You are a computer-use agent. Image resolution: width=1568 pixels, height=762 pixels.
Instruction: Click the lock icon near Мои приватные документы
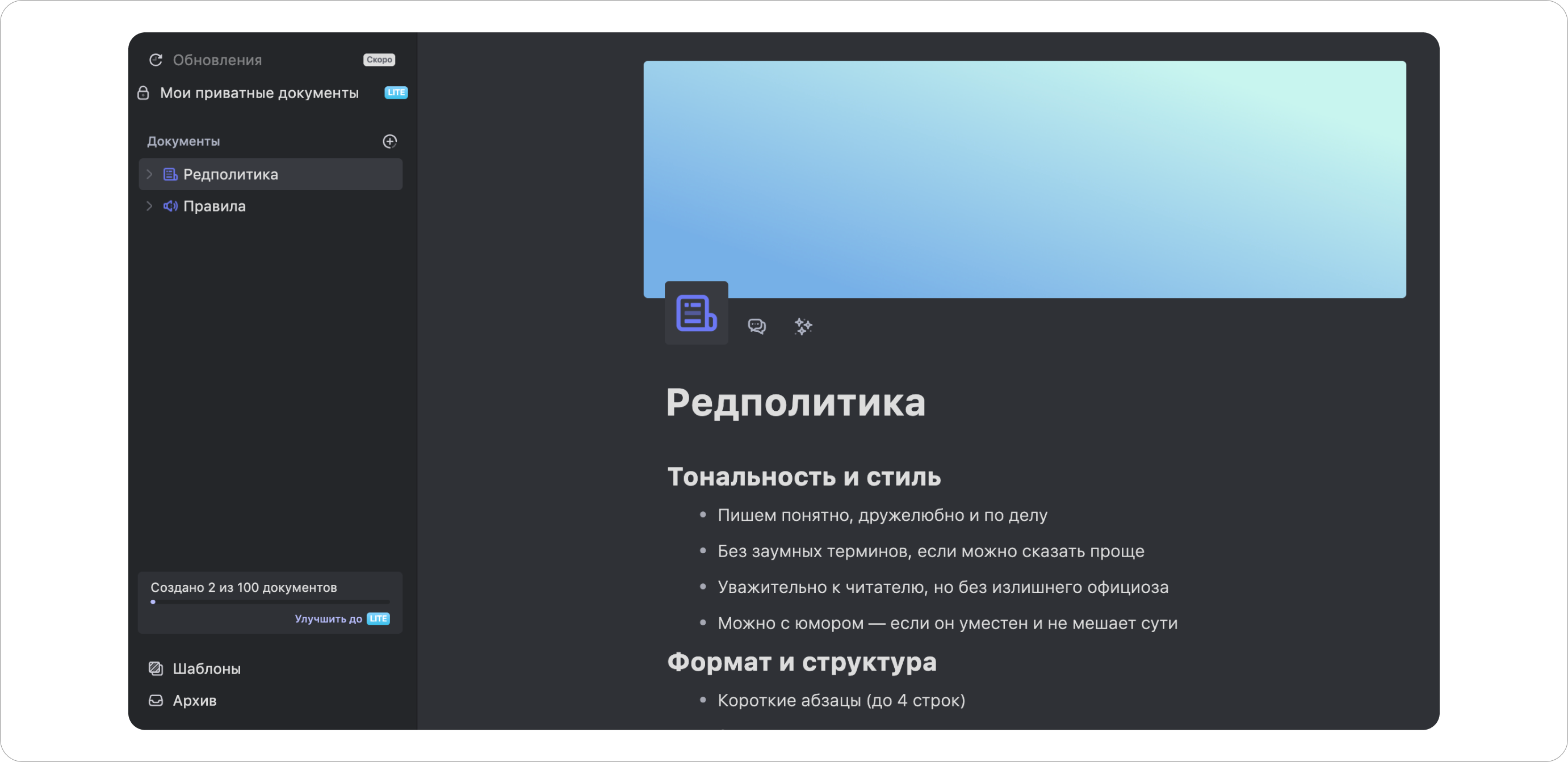tap(144, 92)
